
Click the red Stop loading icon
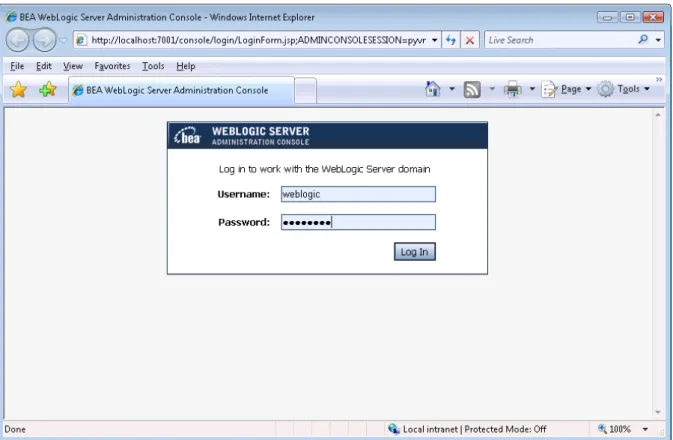[470, 40]
